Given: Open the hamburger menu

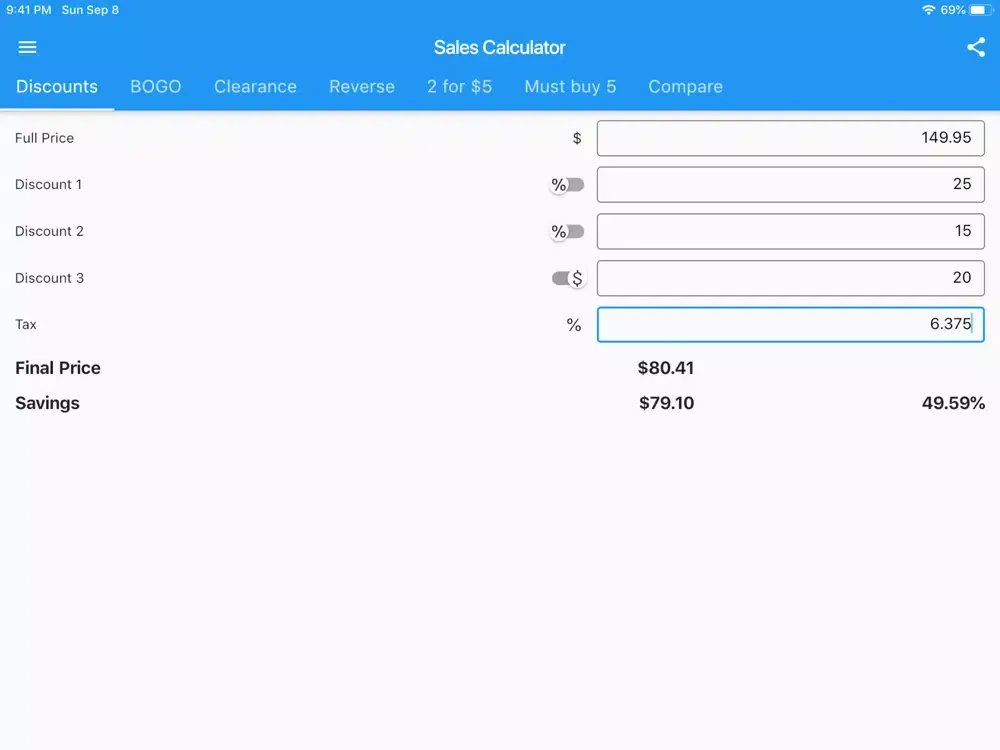Looking at the screenshot, I should pos(27,47).
